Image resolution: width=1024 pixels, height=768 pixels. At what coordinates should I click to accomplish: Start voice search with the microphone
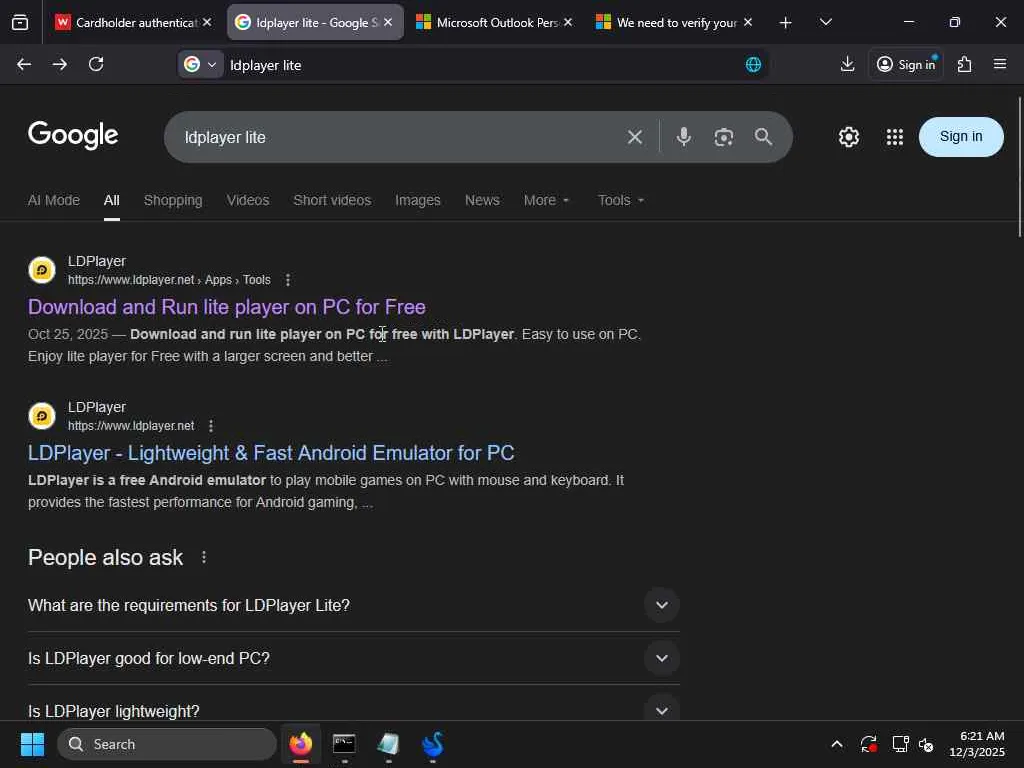[684, 137]
